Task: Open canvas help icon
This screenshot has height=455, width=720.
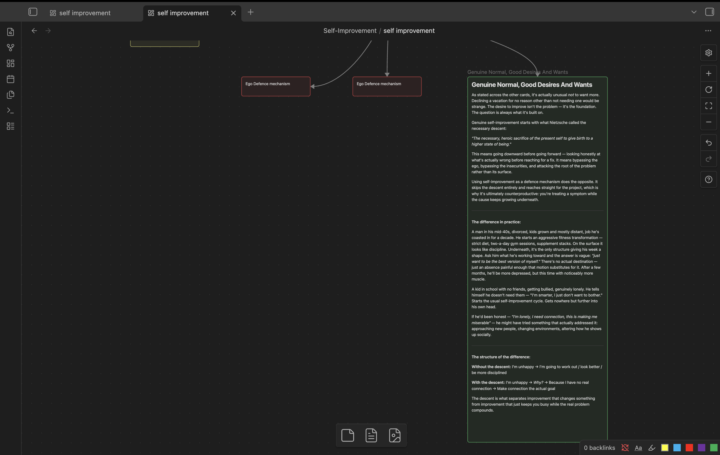Action: point(709,180)
